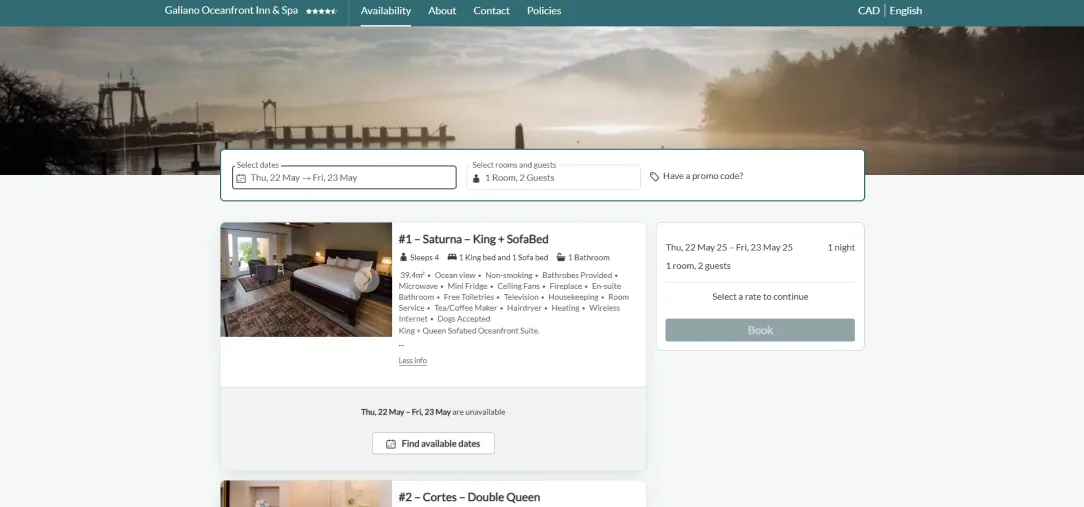Click '1 room, 2 guests' summary text
1084x507 pixels.
(x=698, y=266)
